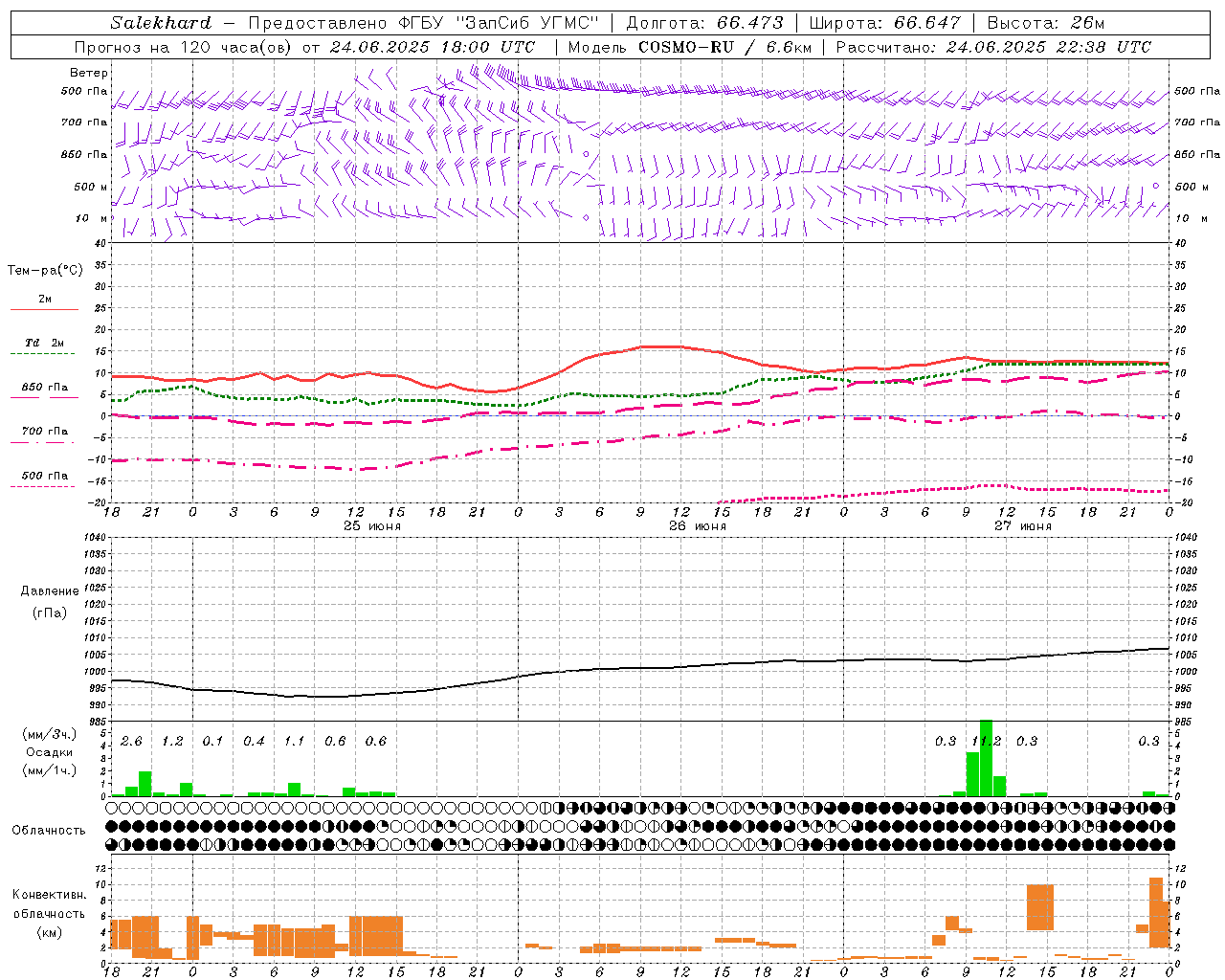Click the Ветер section label
Screen dimensions: 1225x980
tap(89, 73)
